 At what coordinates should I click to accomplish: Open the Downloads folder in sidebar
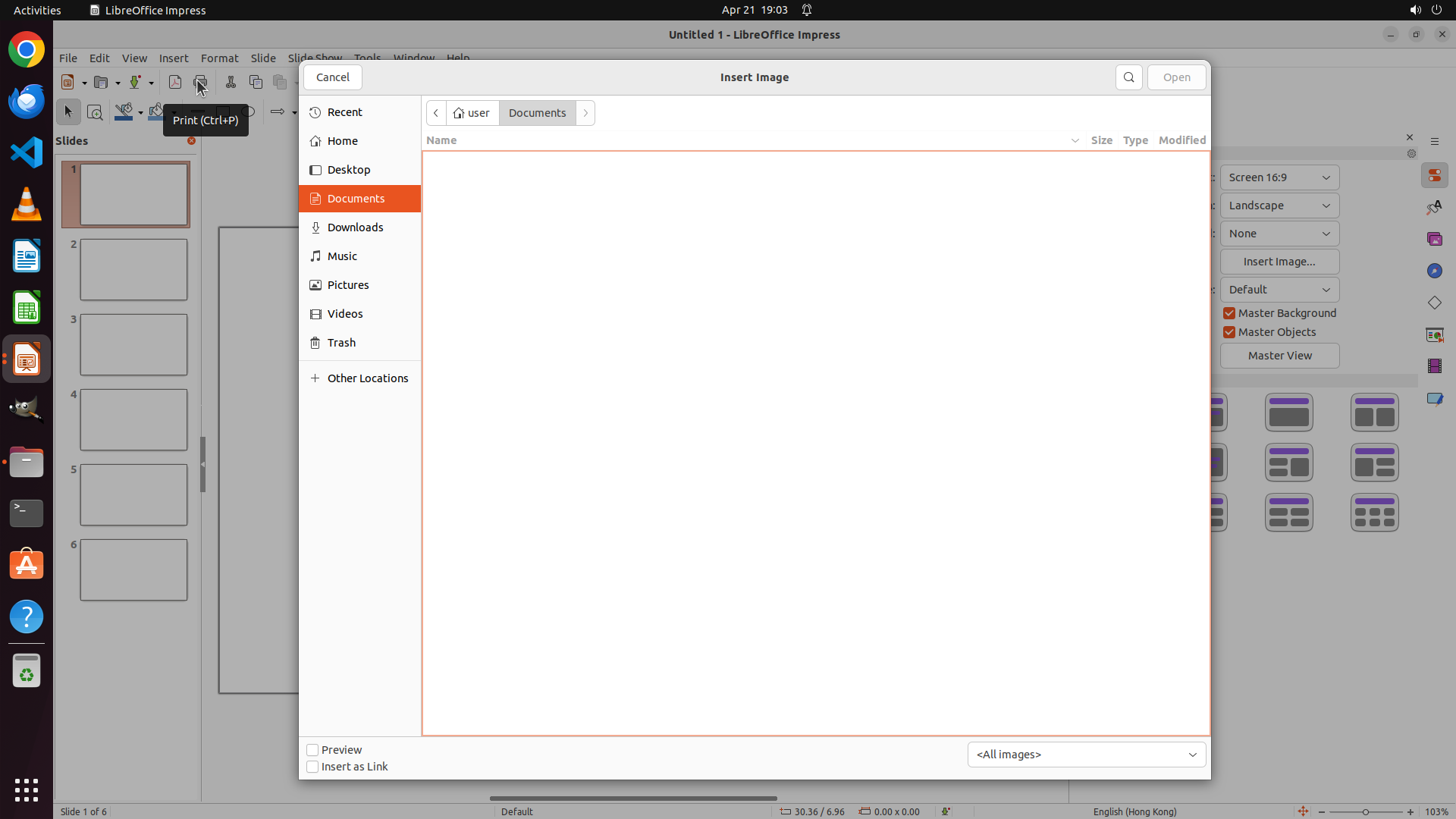[x=355, y=227]
